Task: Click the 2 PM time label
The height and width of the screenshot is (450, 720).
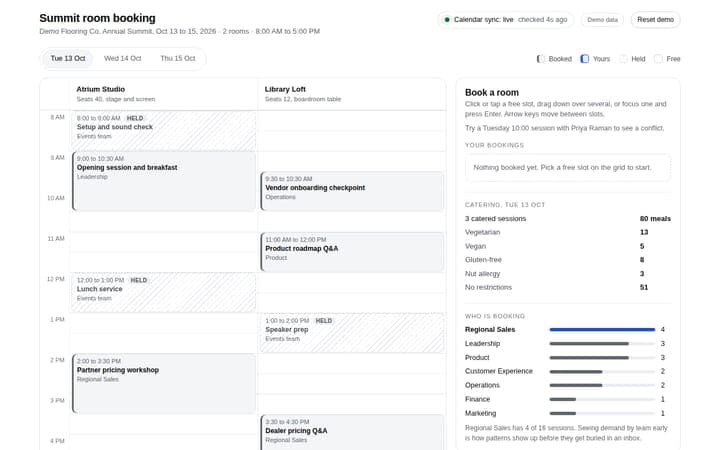Action: (x=57, y=360)
